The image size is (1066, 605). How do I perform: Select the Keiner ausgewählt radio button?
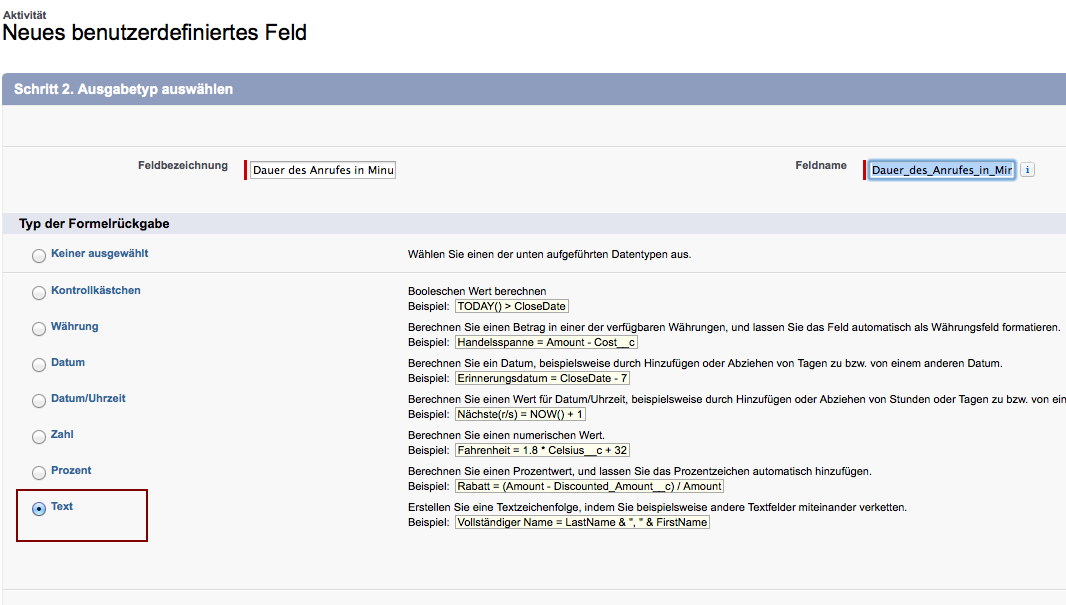click(39, 256)
